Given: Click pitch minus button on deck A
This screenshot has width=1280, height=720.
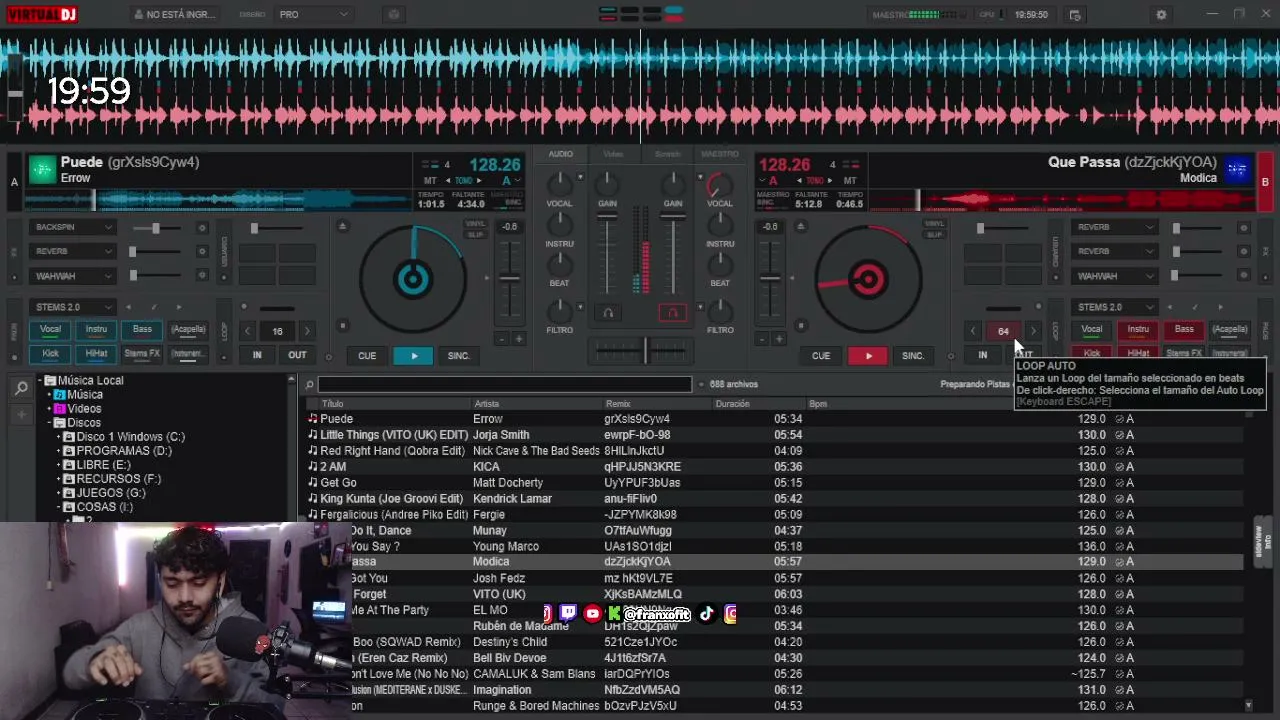Looking at the screenshot, I should (x=501, y=339).
